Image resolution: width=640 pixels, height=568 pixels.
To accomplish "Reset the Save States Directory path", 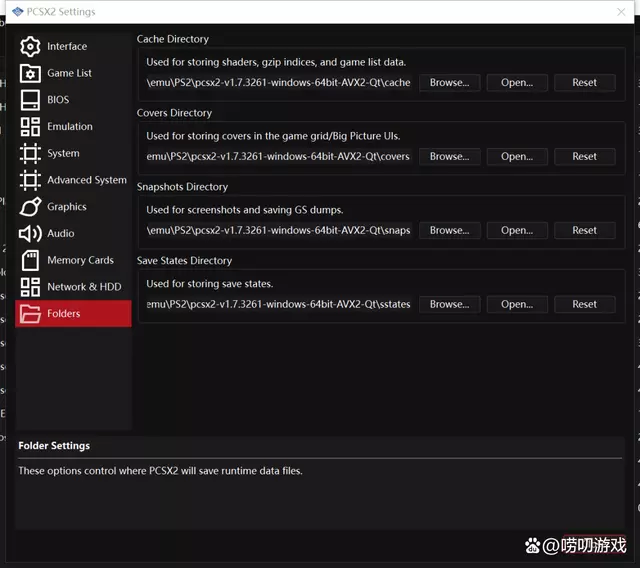I will click(584, 304).
